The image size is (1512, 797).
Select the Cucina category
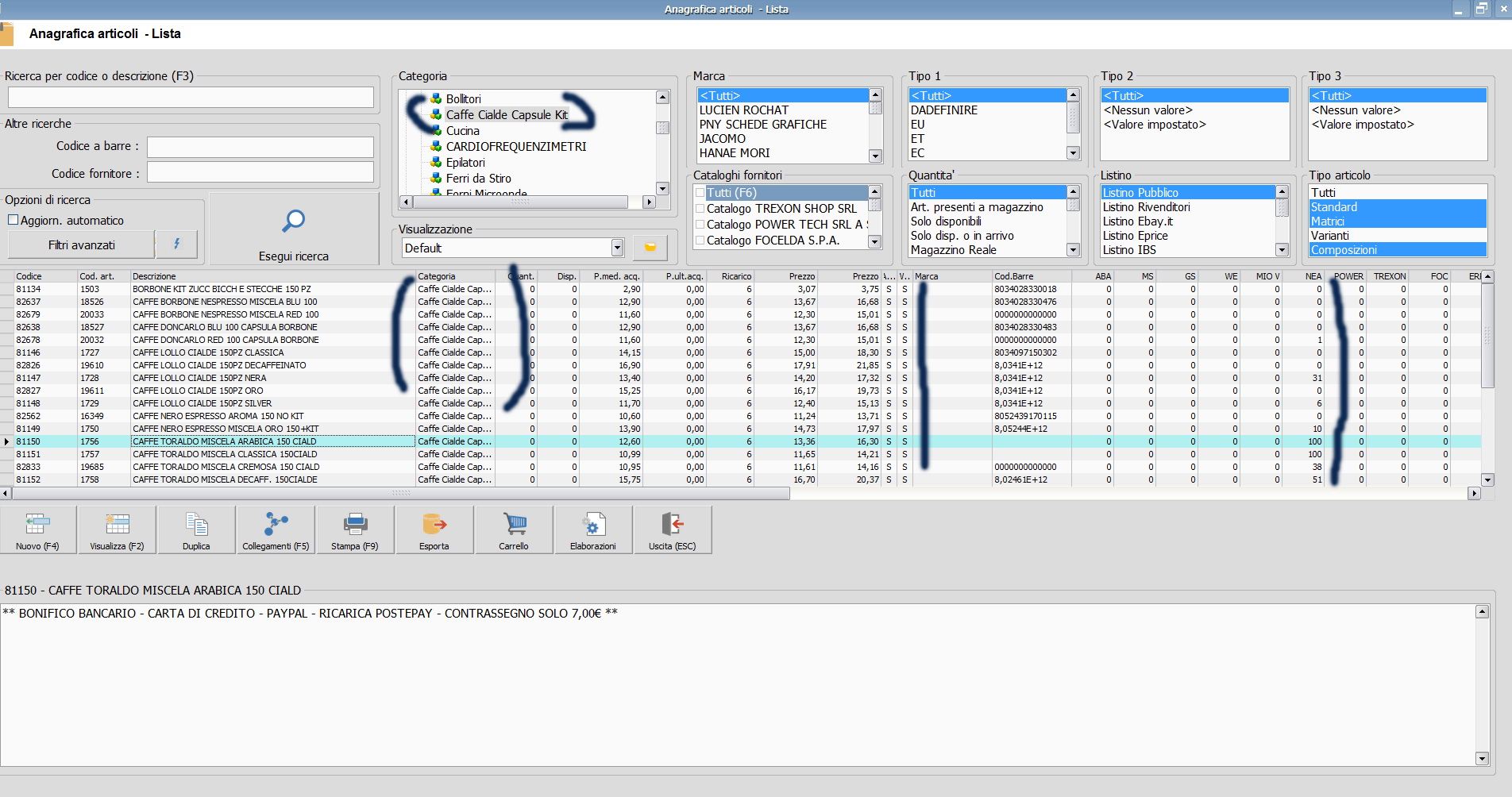point(463,131)
